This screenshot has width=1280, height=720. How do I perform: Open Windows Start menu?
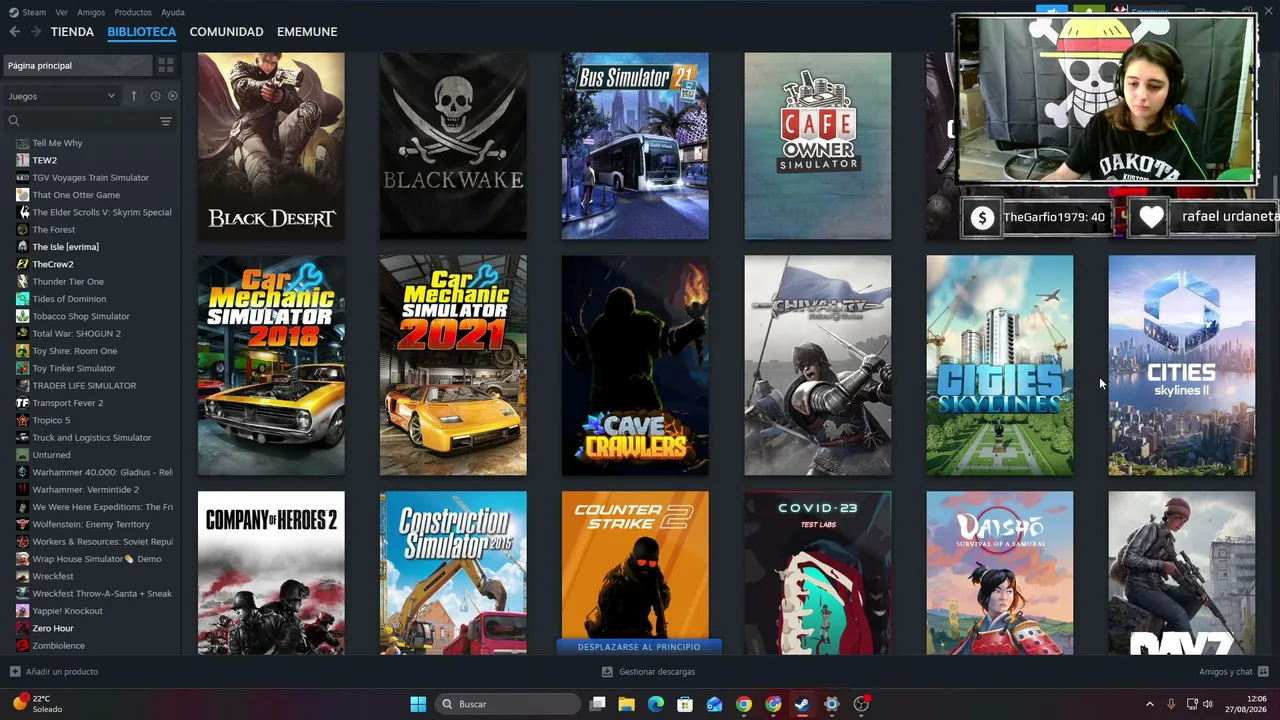(418, 704)
